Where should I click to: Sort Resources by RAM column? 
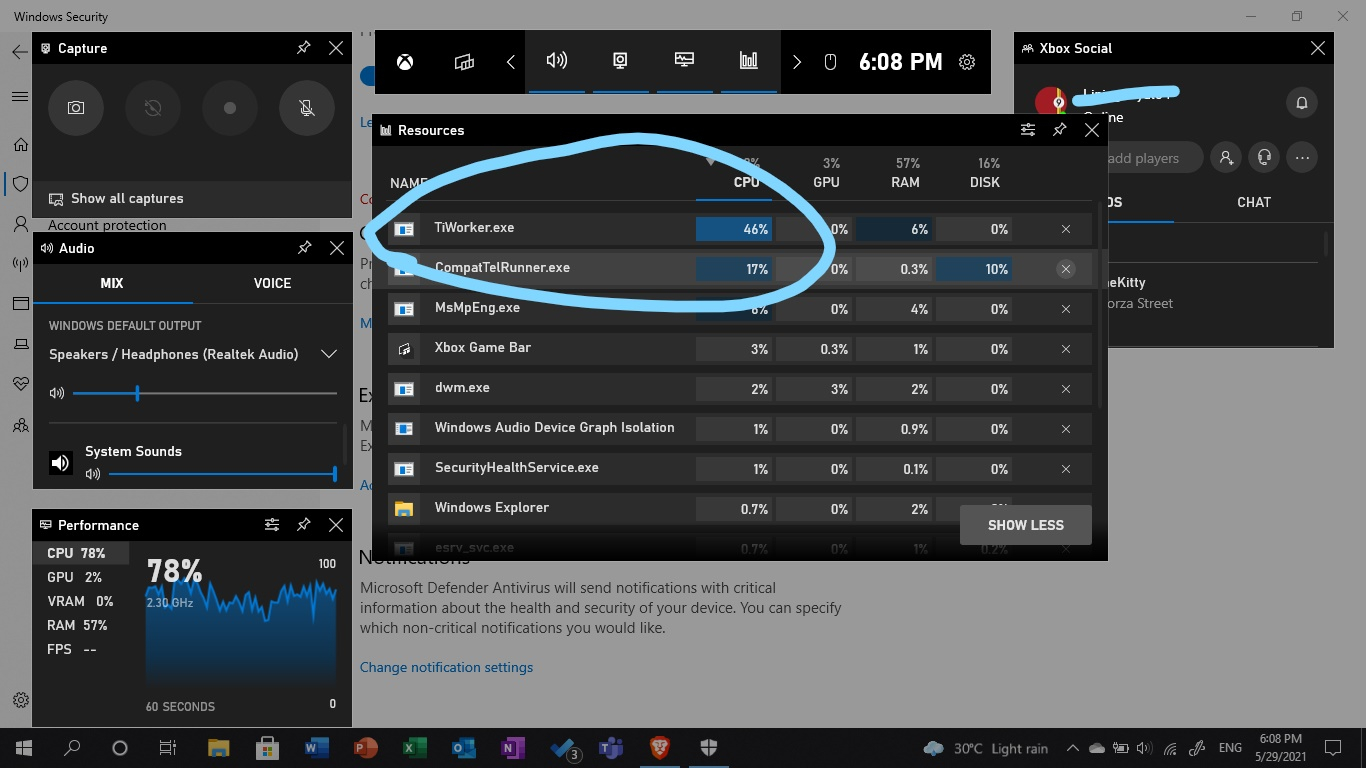pos(905,173)
